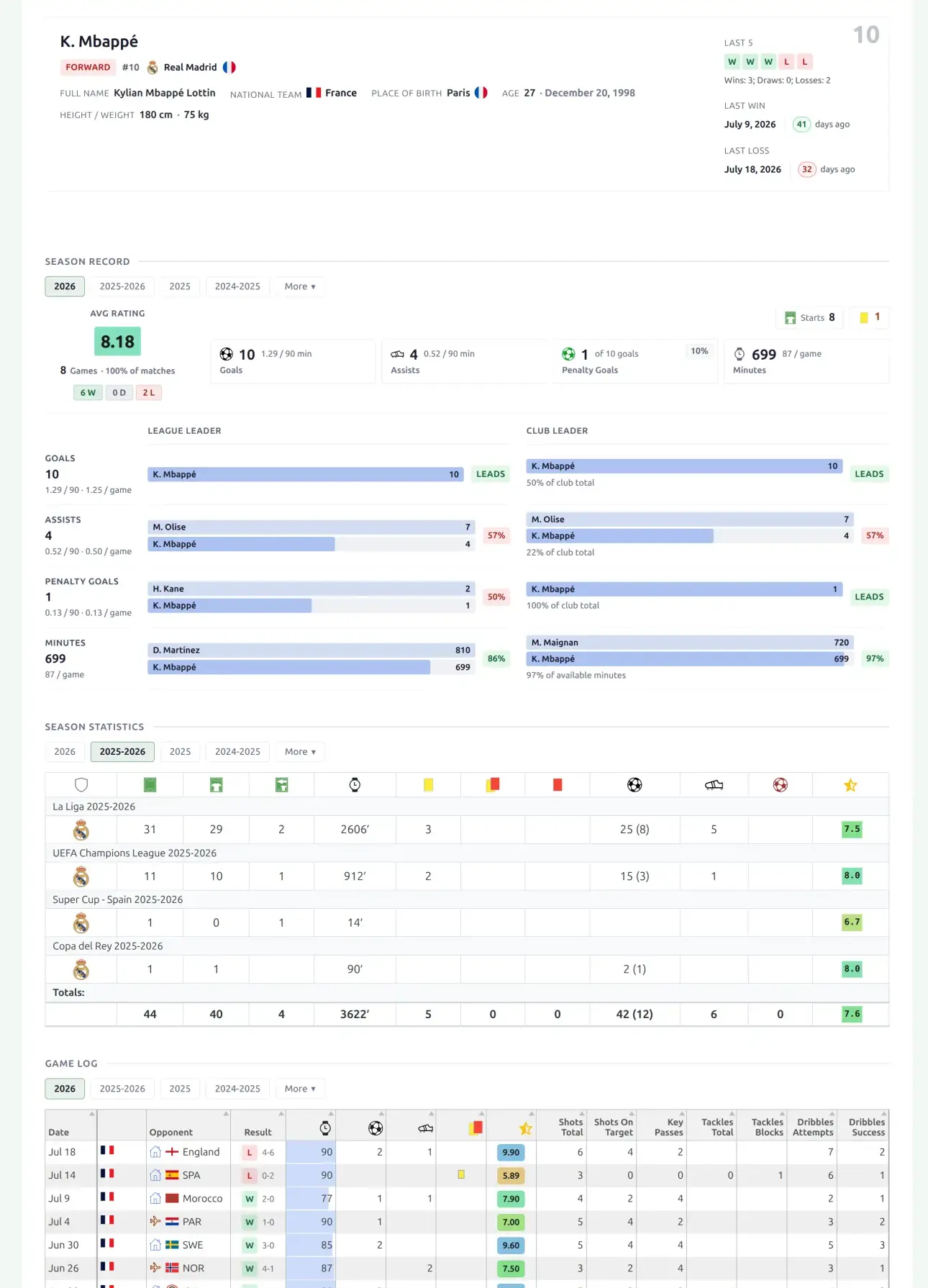Click the Real Madrid crest in Champions League row
Viewport: 928px width, 1288px height.
(x=81, y=876)
